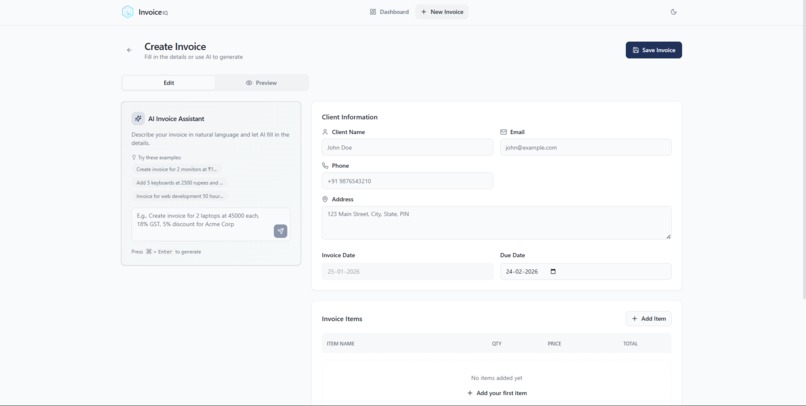Click Add your first item link
Screen dimensions: 806x406
(x=497, y=393)
